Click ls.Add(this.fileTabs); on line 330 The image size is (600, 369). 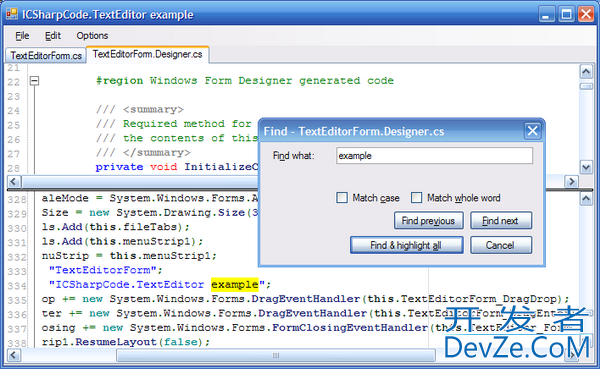click(116, 227)
